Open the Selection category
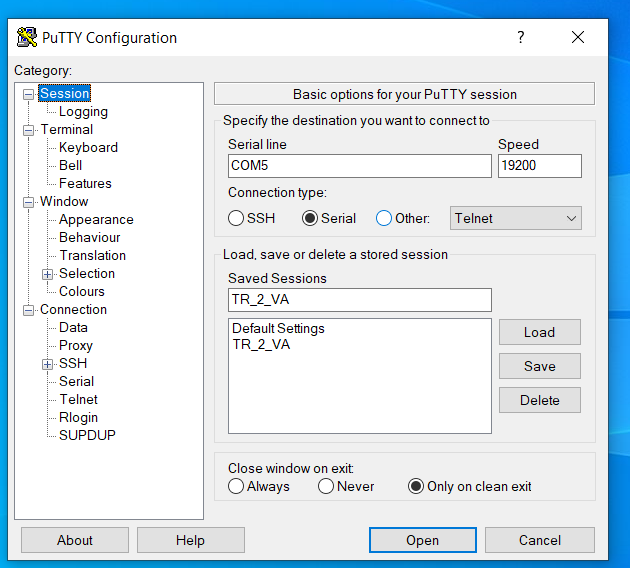The width and height of the screenshot is (630, 568). (x=87, y=273)
